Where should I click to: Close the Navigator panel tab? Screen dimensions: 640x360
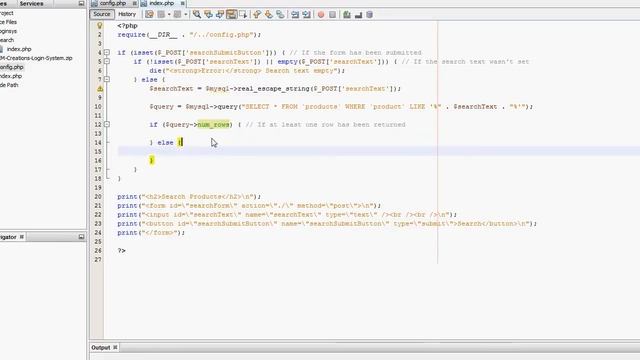coord(22,237)
